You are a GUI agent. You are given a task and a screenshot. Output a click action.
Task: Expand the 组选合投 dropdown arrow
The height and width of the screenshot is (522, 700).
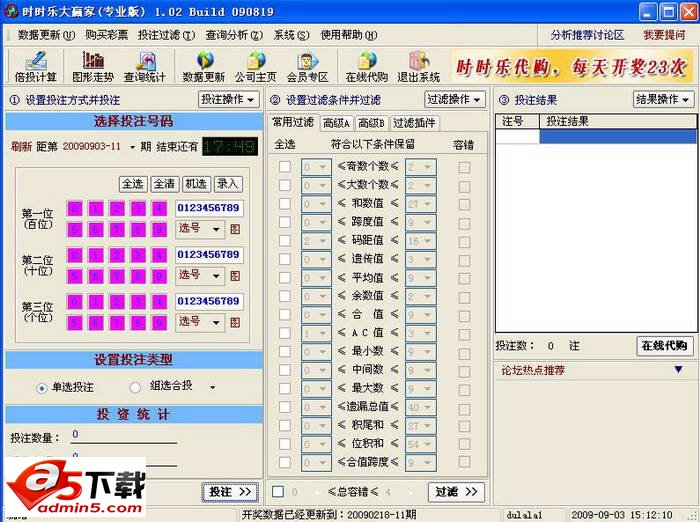212,387
